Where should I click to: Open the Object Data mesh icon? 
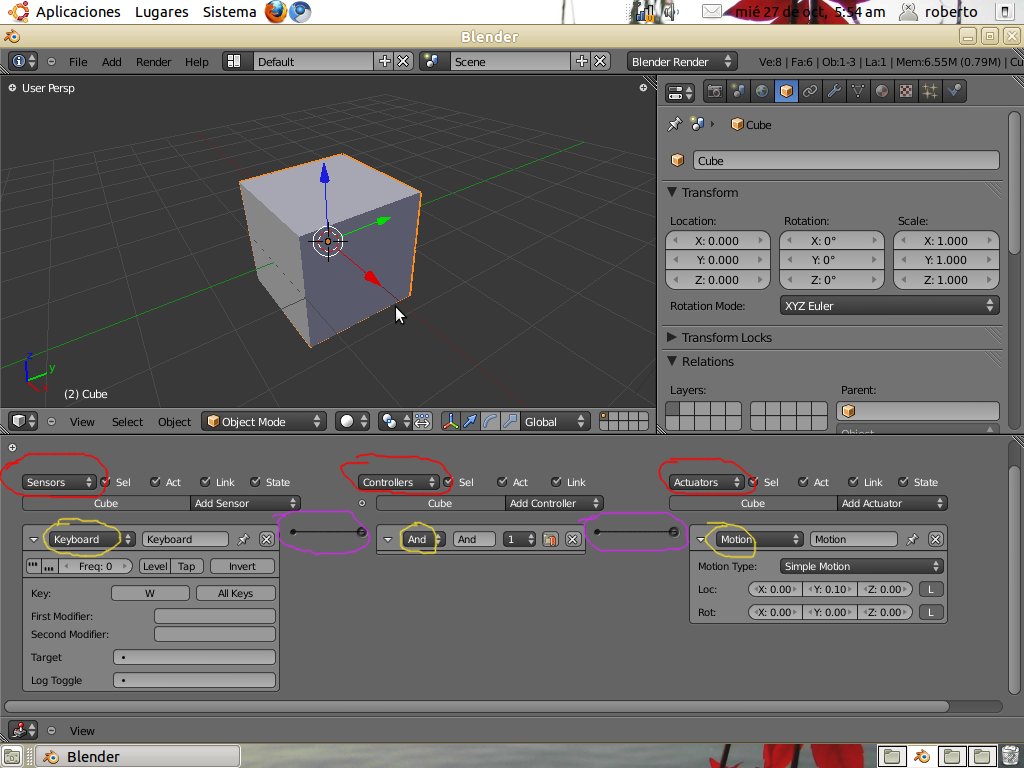point(858,91)
